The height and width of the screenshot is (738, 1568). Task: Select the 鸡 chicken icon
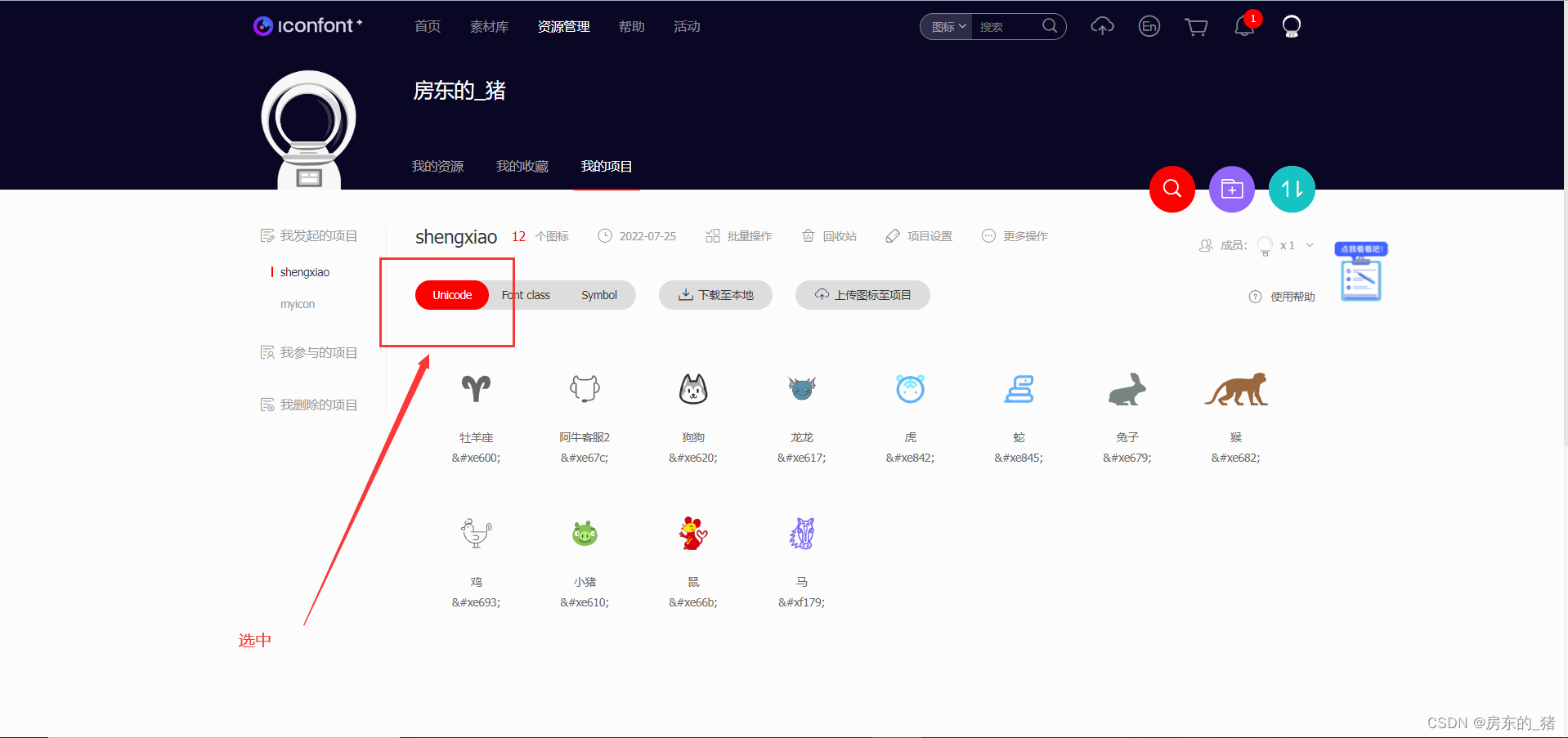point(476,534)
